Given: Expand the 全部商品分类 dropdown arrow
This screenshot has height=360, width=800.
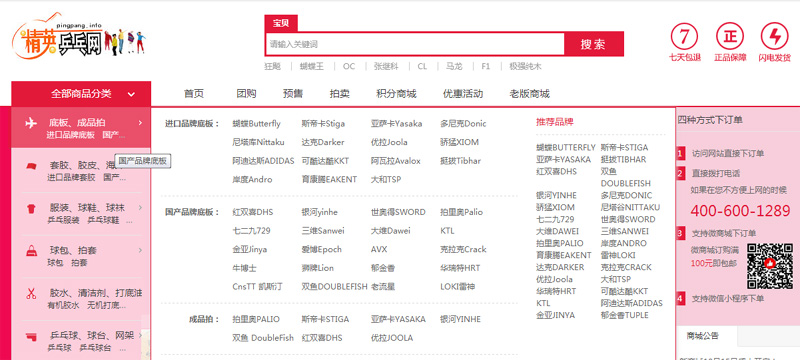Looking at the screenshot, I should (x=131, y=94).
